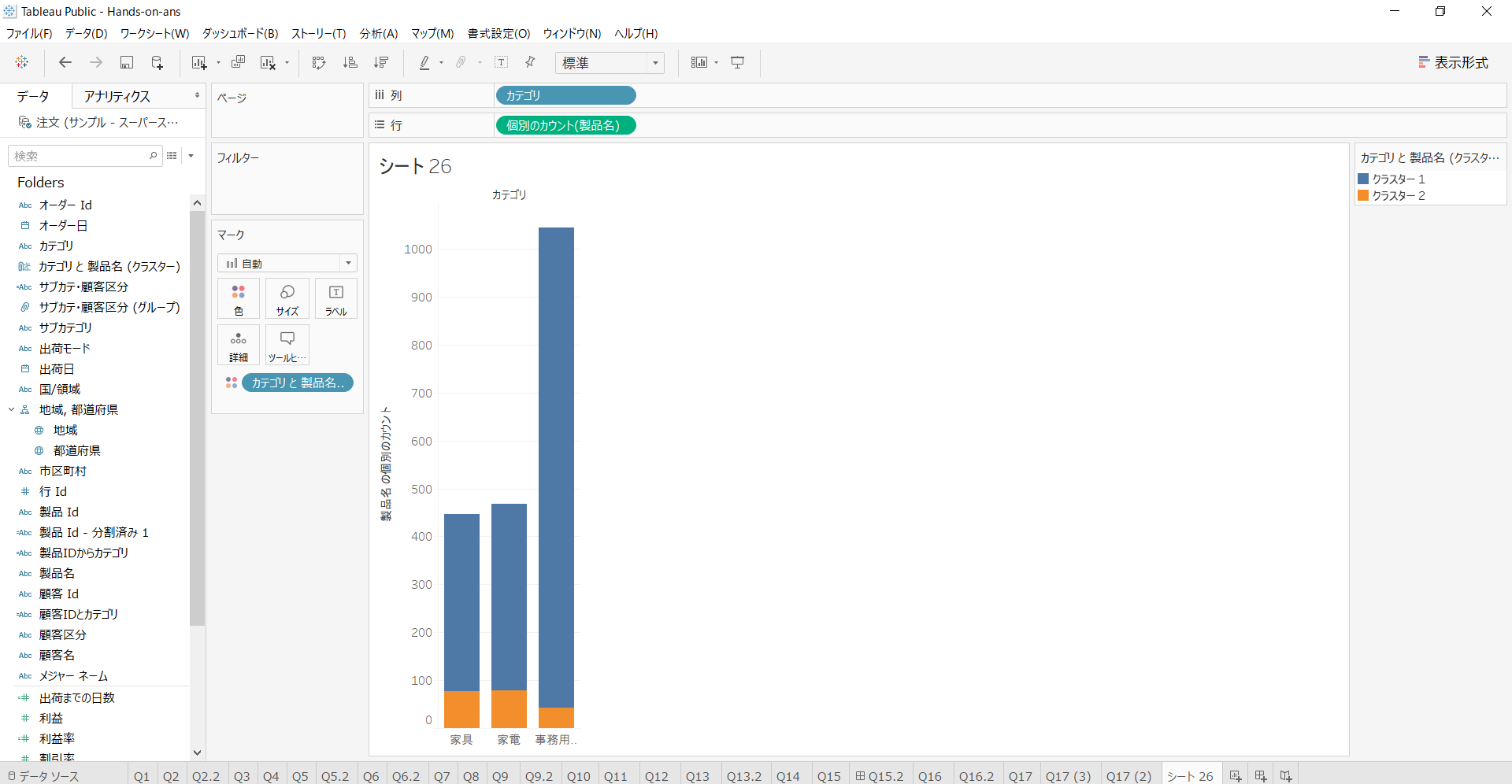Pin the axis with the pin icon
The width and height of the screenshot is (1512, 784).
tap(530, 62)
